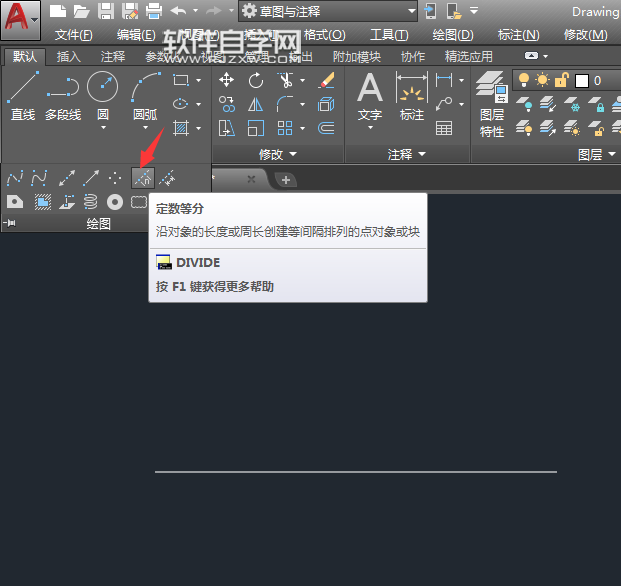Click the Table tool icon
621x586 pixels.
click(444, 128)
